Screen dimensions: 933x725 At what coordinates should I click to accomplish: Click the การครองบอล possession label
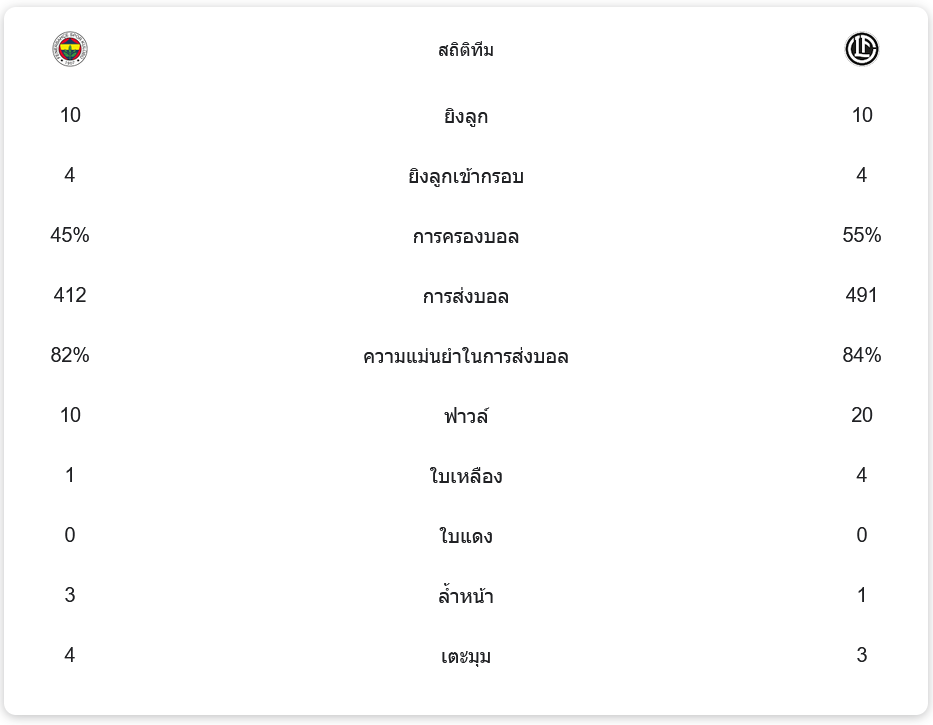466,236
